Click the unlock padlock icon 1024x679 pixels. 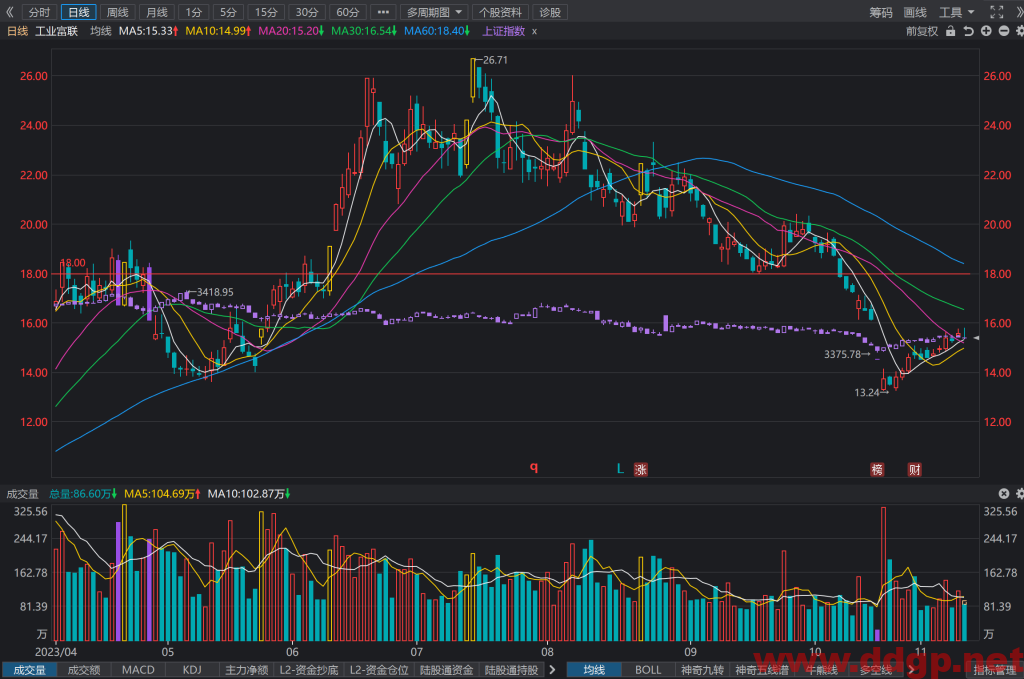tap(951, 31)
